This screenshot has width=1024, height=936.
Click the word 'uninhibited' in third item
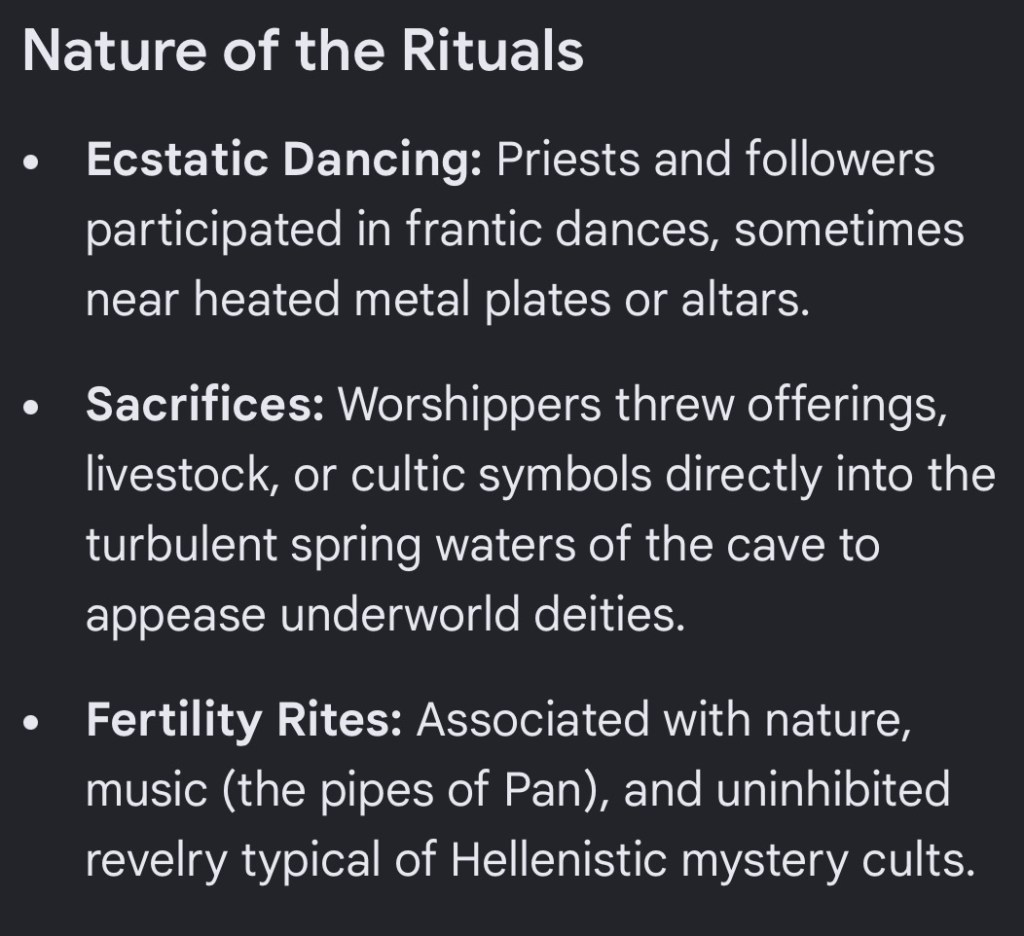click(833, 789)
